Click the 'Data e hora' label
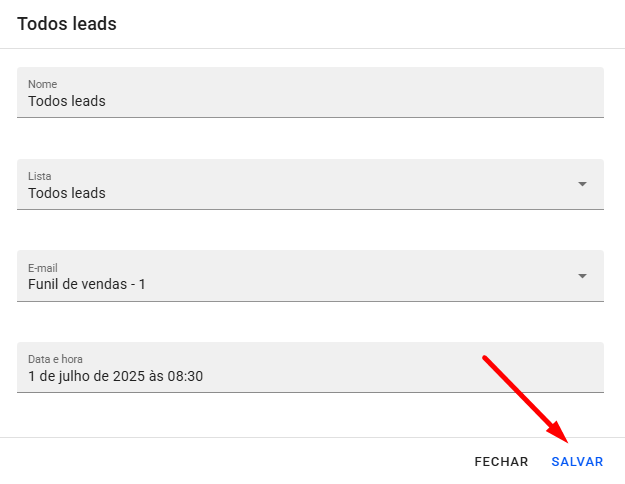 pyautogui.click(x=55, y=360)
